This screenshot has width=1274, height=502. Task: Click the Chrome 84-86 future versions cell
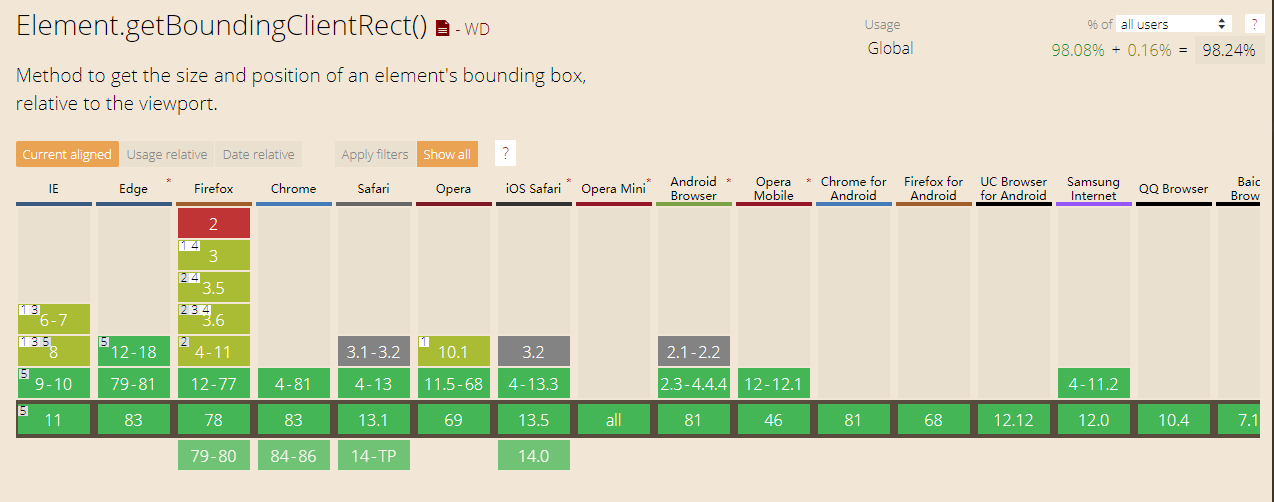(x=293, y=456)
